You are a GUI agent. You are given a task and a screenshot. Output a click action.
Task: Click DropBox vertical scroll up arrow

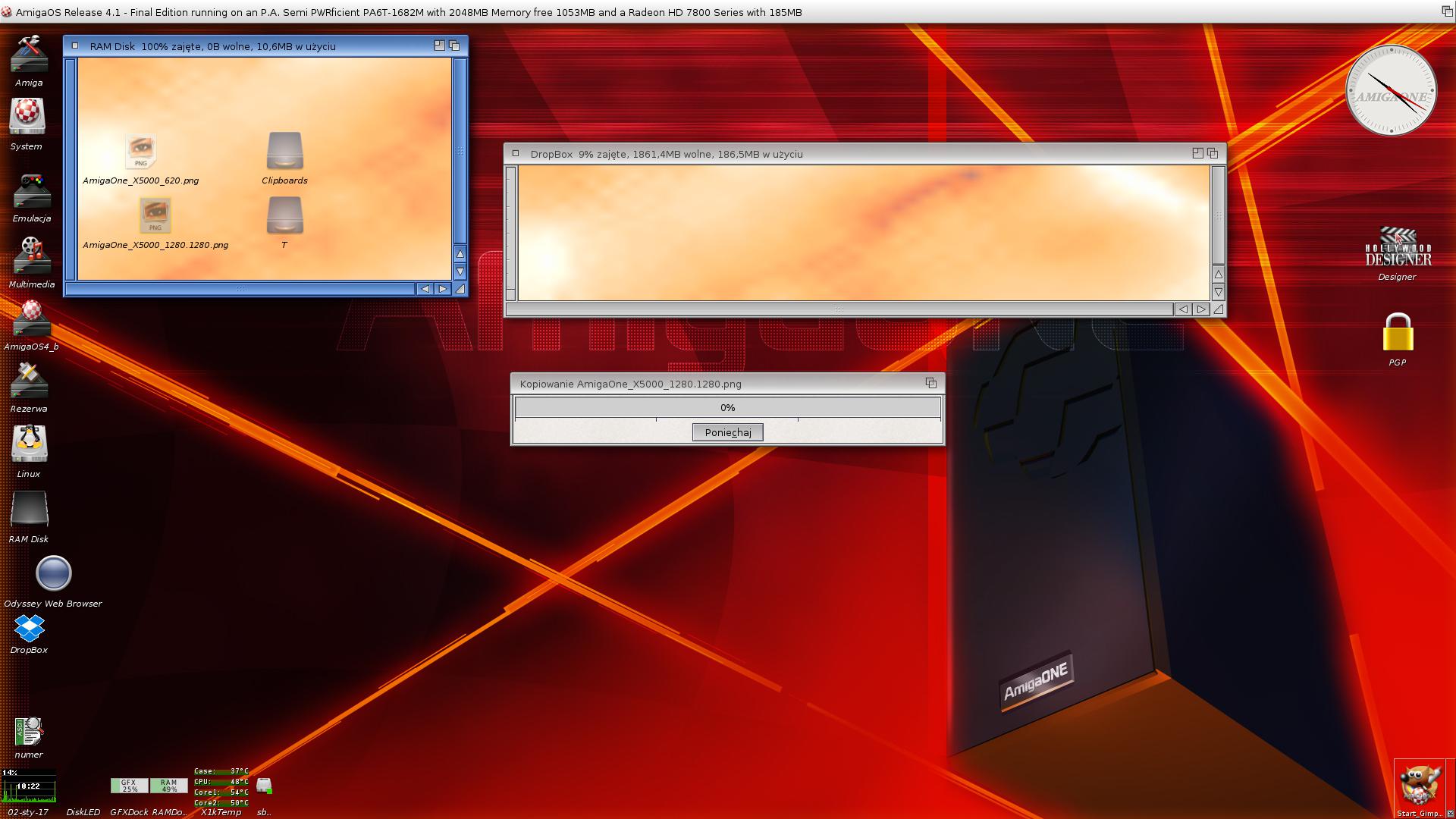coord(1218,274)
